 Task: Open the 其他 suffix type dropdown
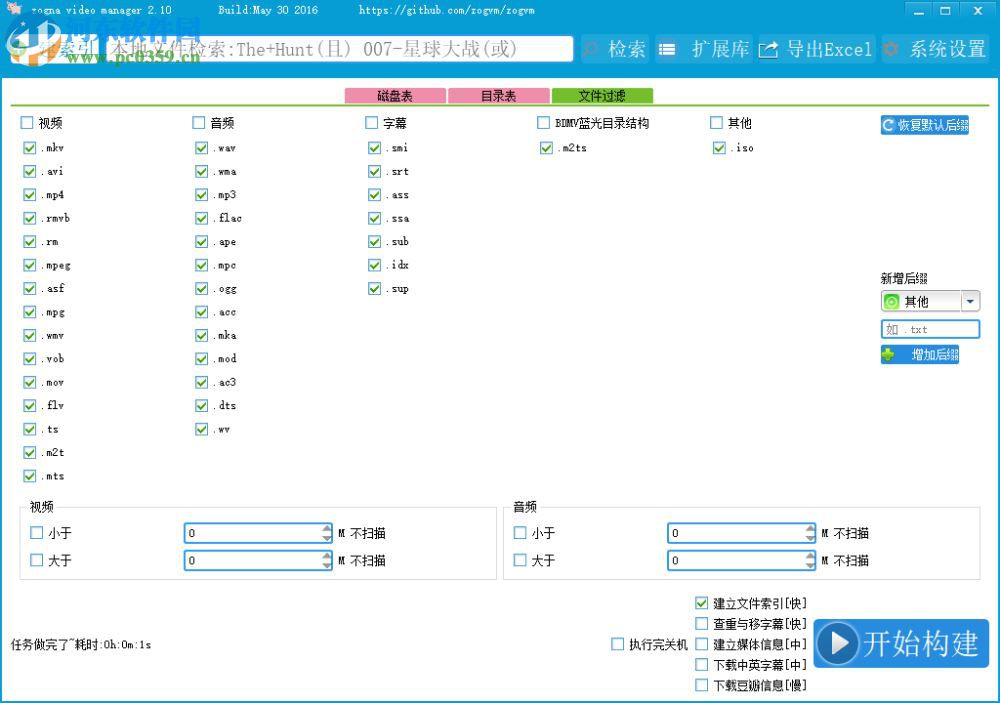(969, 300)
